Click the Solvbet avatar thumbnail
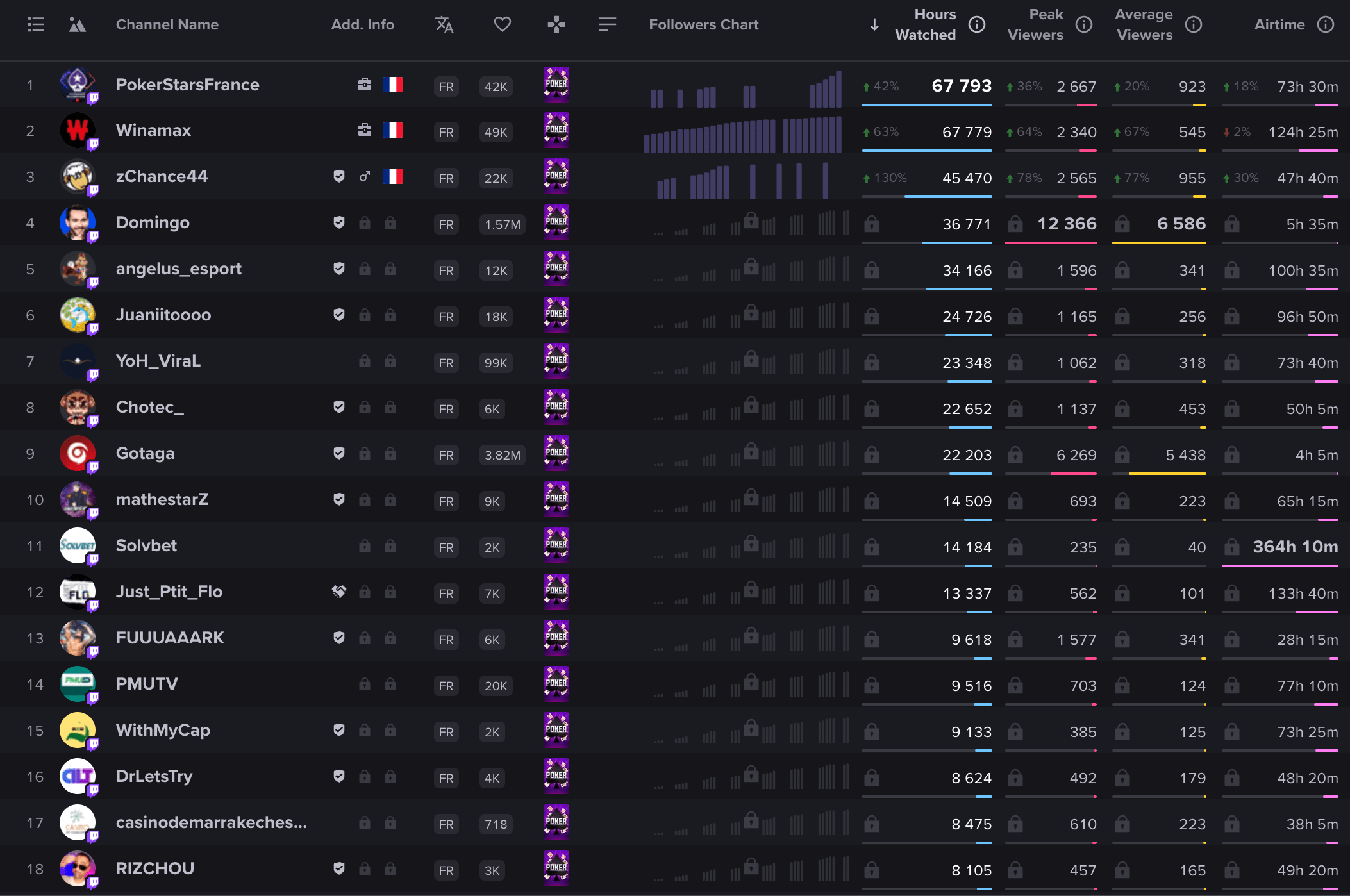This screenshot has height=896, width=1350. [x=78, y=545]
